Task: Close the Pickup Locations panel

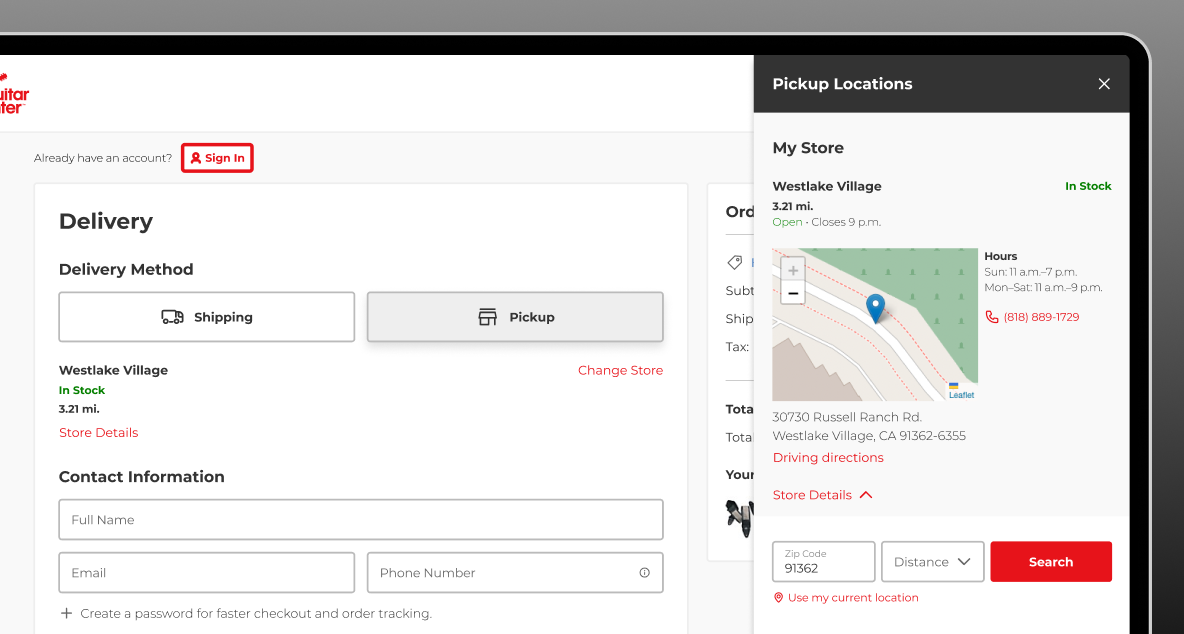Action: pyautogui.click(x=1104, y=84)
